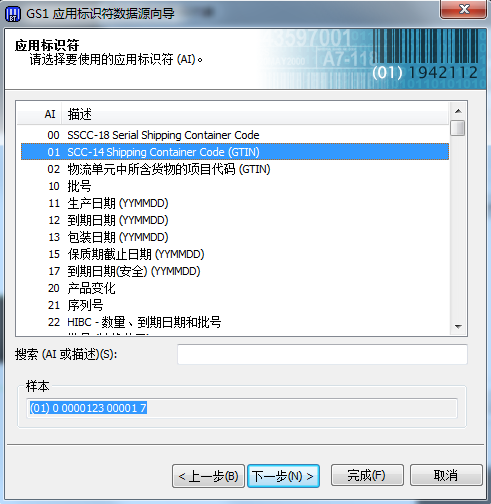Click the list scrollbar down arrow
Screen dimensions: 491x504
(458, 327)
